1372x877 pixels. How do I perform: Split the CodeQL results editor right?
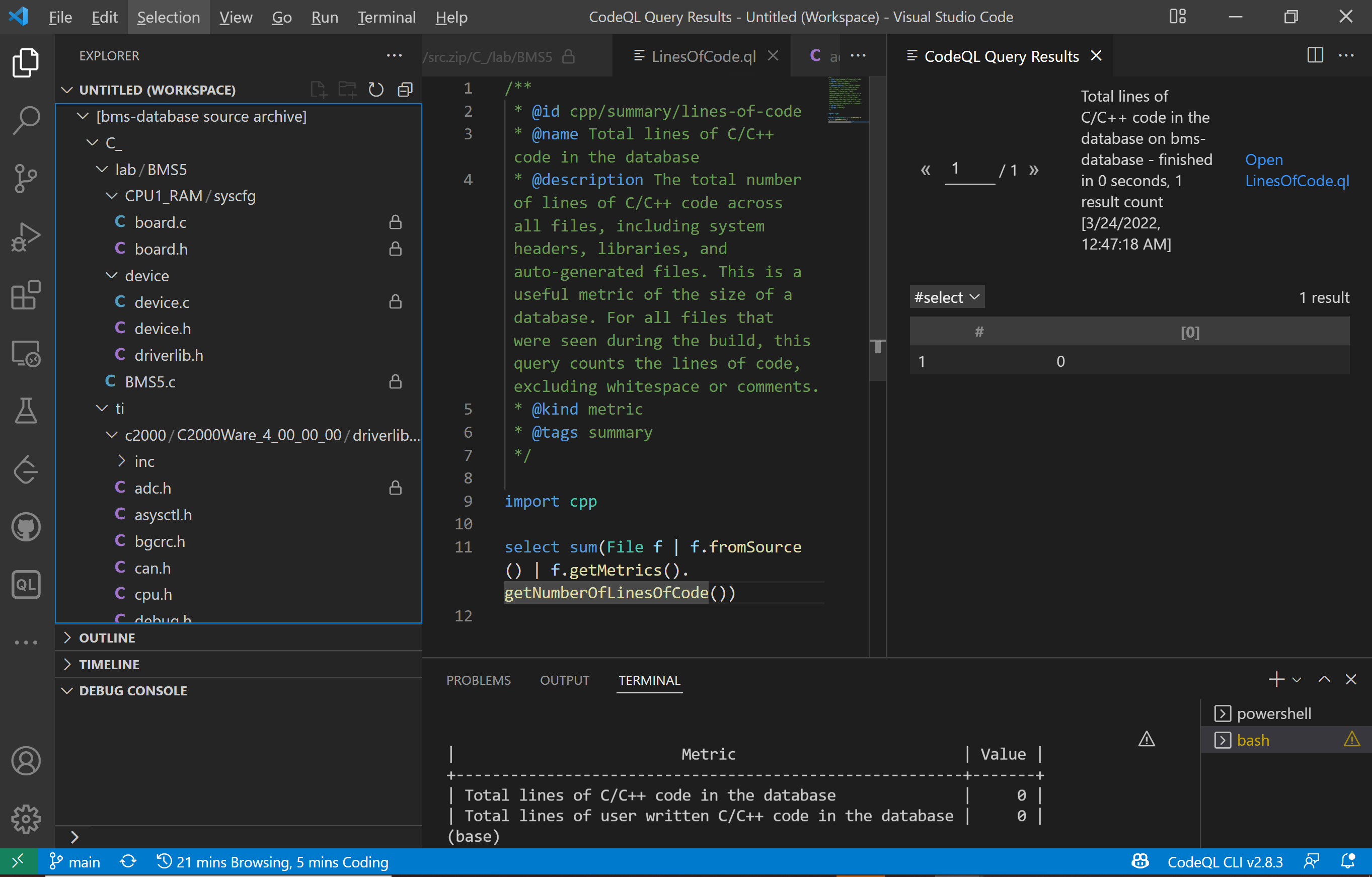coord(1315,56)
